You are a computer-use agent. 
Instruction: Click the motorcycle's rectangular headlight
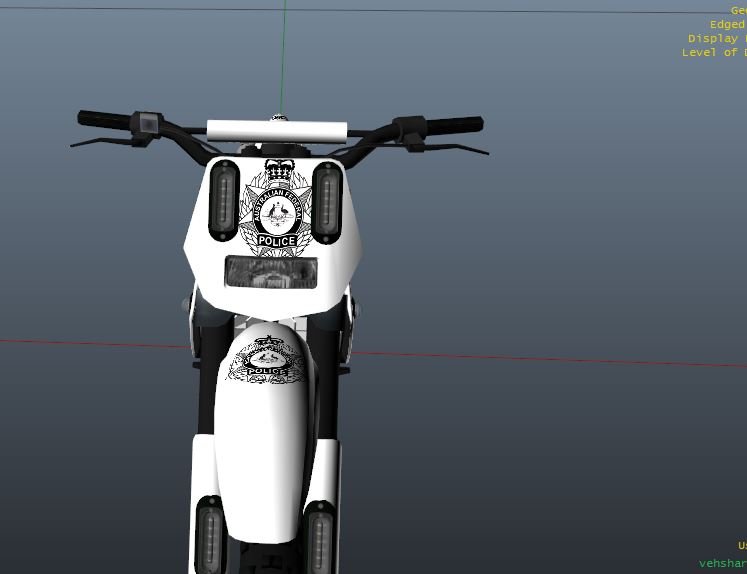click(x=271, y=272)
